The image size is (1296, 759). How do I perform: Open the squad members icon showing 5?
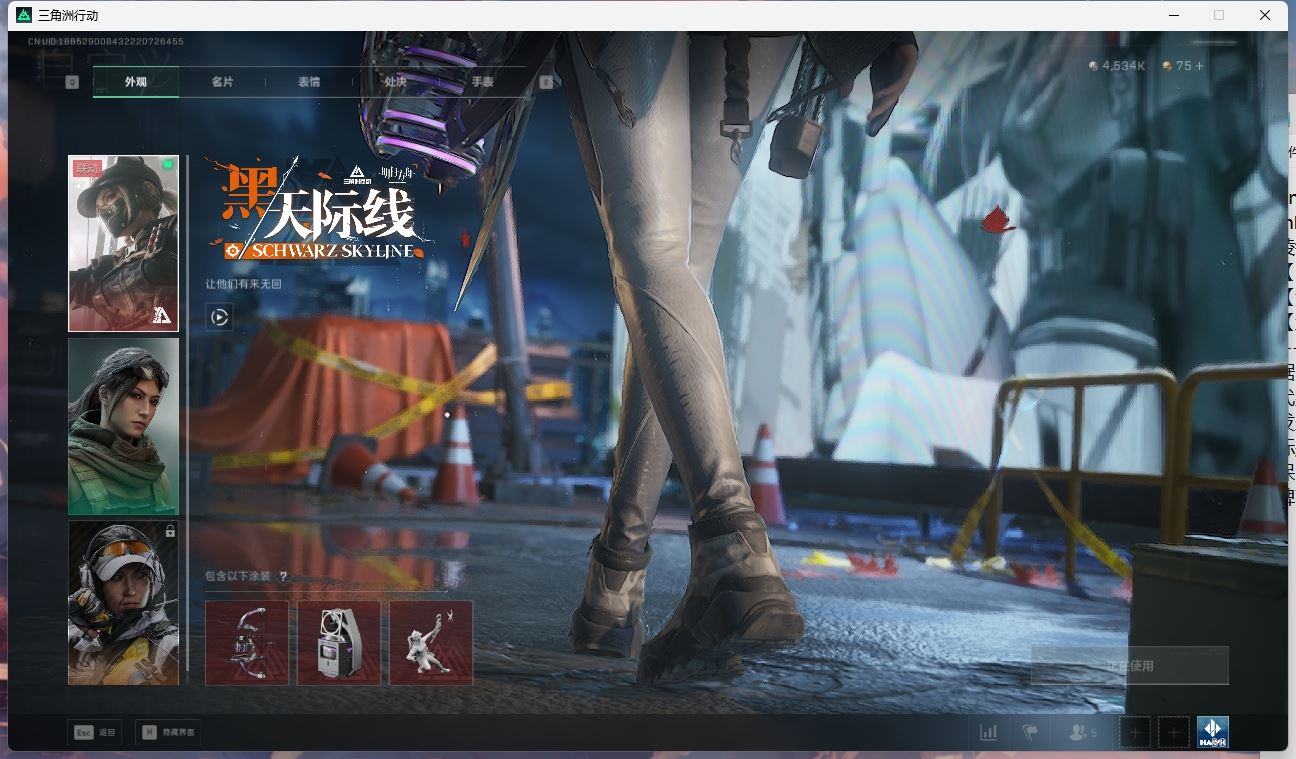(x=1082, y=733)
